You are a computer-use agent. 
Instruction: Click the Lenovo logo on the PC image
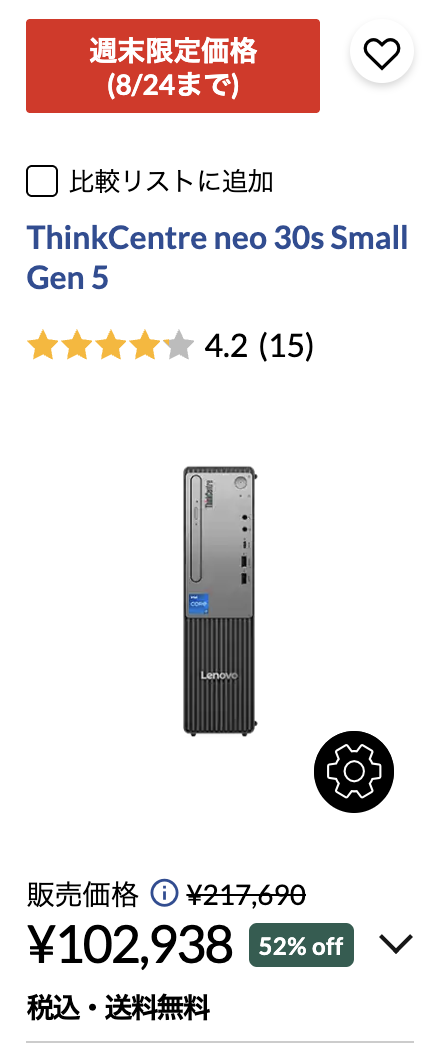tap(219, 675)
